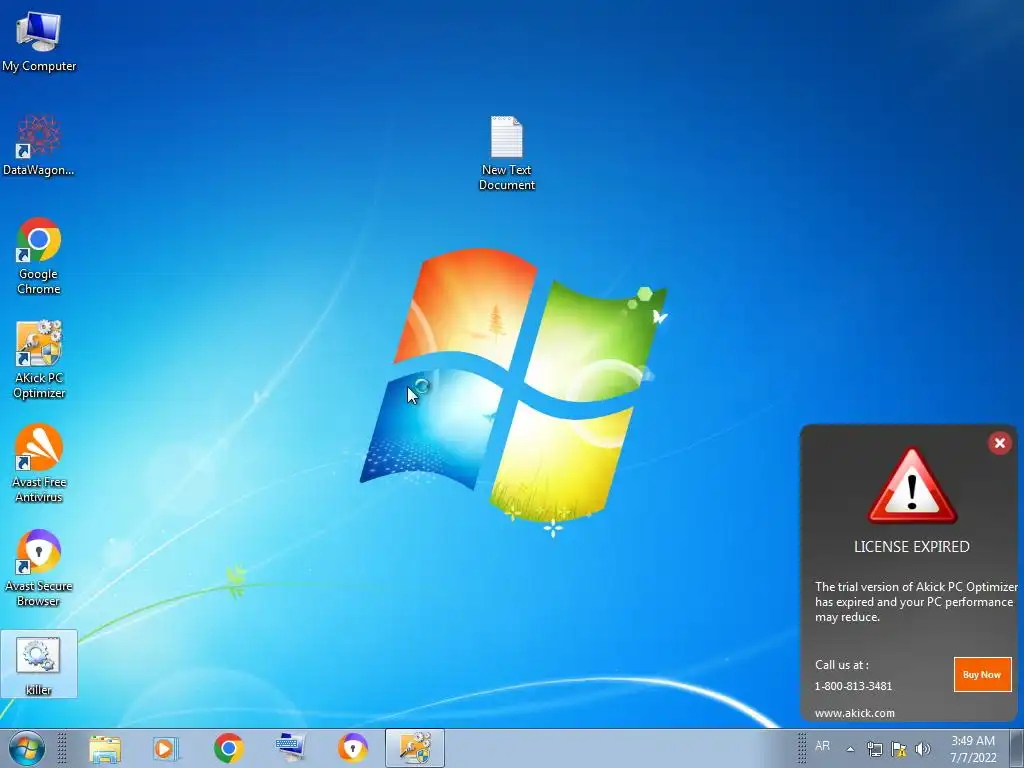This screenshot has width=1024, height=768.
Task: Select the My Computer desktop icon
Action: coord(39,41)
